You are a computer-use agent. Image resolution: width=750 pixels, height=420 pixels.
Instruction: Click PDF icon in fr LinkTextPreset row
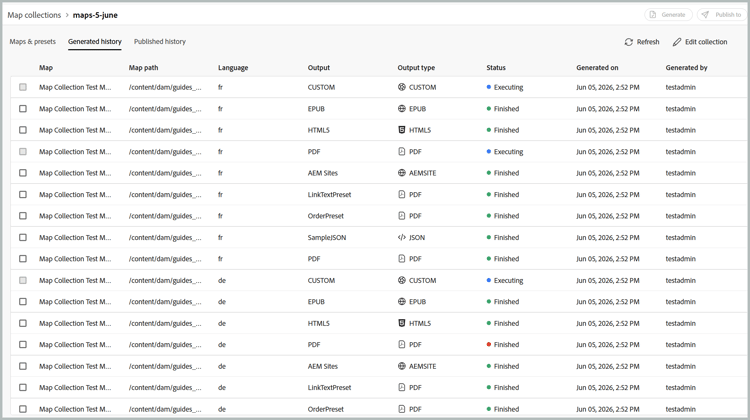coord(402,194)
